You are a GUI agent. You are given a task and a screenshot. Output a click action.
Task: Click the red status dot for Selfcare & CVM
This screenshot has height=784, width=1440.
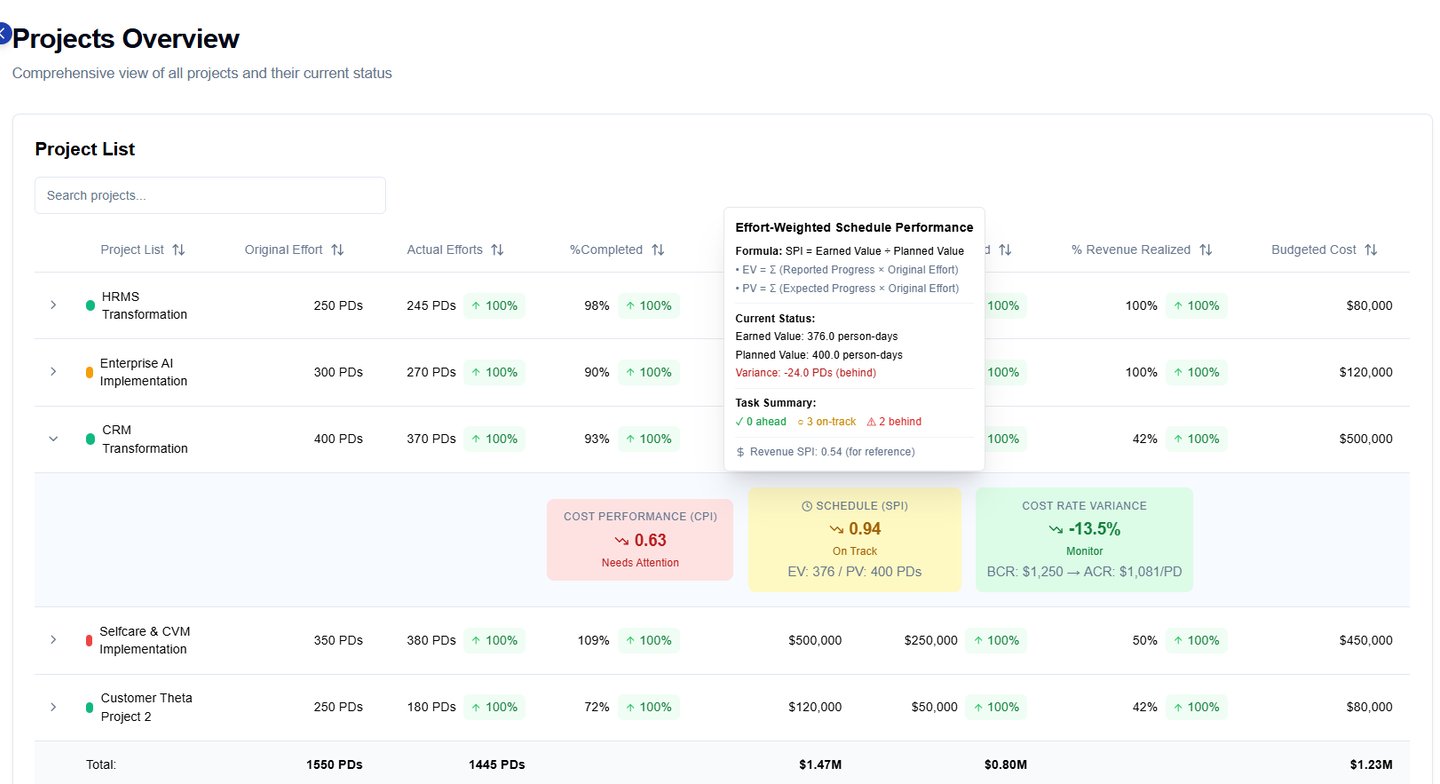[x=89, y=640]
